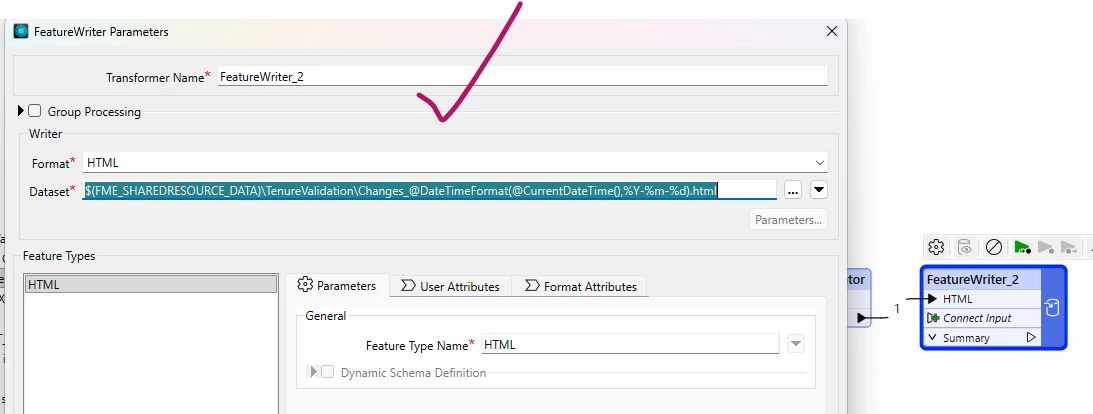Expand the Dynamic Schema Definition triangle

313,372
